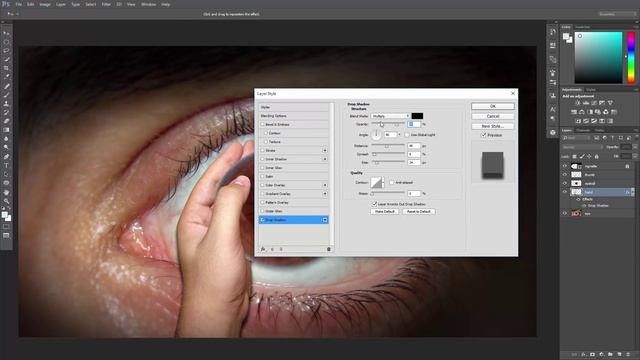Click OK in the Layer Style dialog
This screenshot has height=360, width=640.
click(x=493, y=106)
